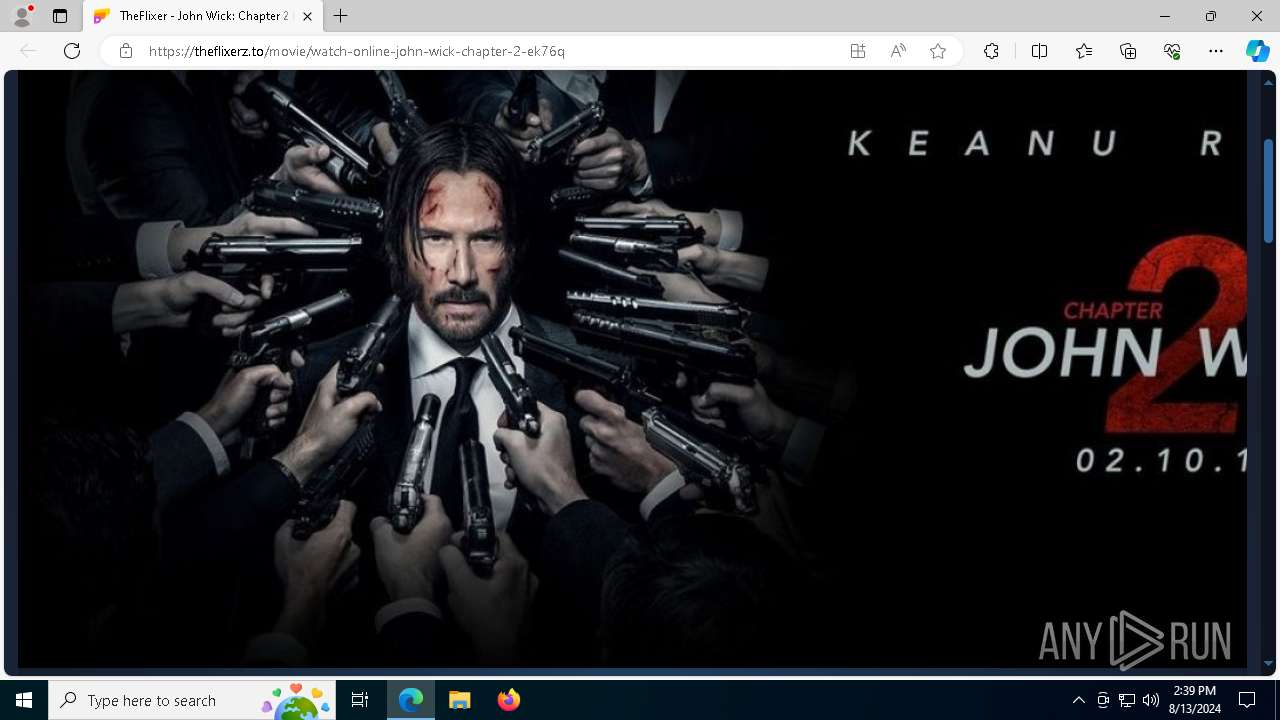This screenshot has height=720, width=1280.
Task: Open File Explorer from taskbar
Action: coord(460,700)
